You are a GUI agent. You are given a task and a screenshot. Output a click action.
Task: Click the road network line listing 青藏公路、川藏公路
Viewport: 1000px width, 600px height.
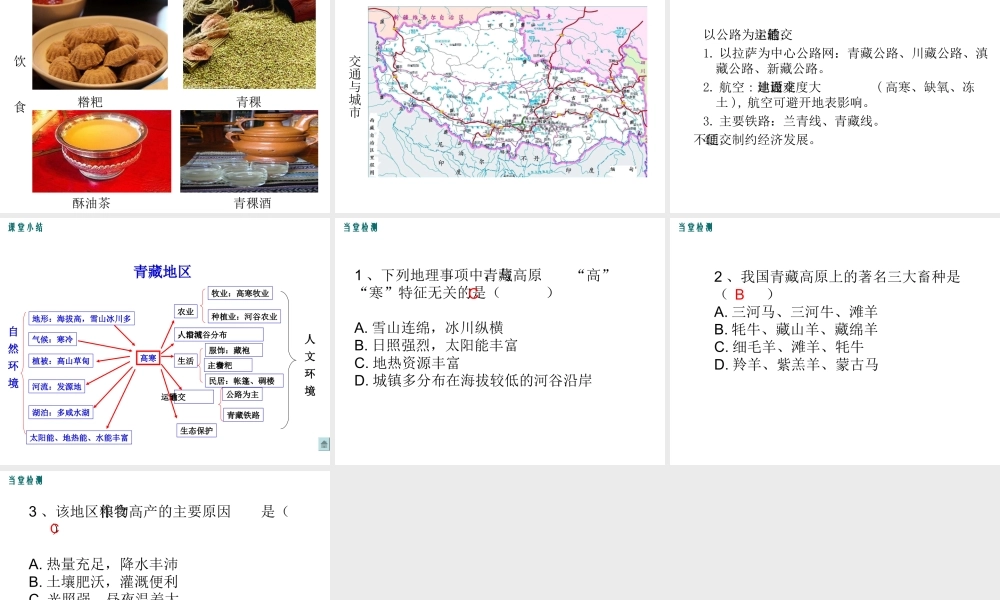pos(846,61)
